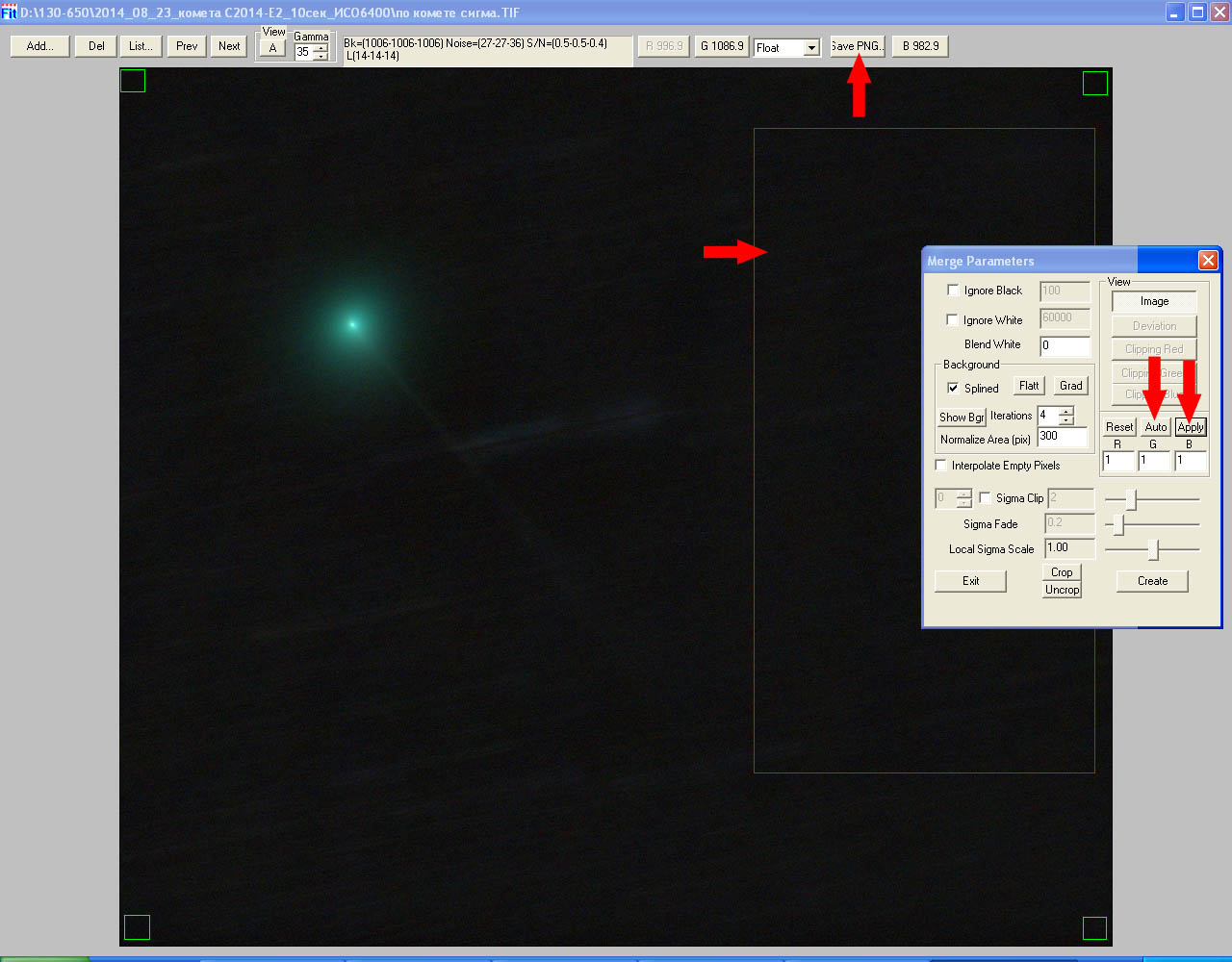
Task: Increase Iterations with the up arrow
Action: click(1066, 412)
